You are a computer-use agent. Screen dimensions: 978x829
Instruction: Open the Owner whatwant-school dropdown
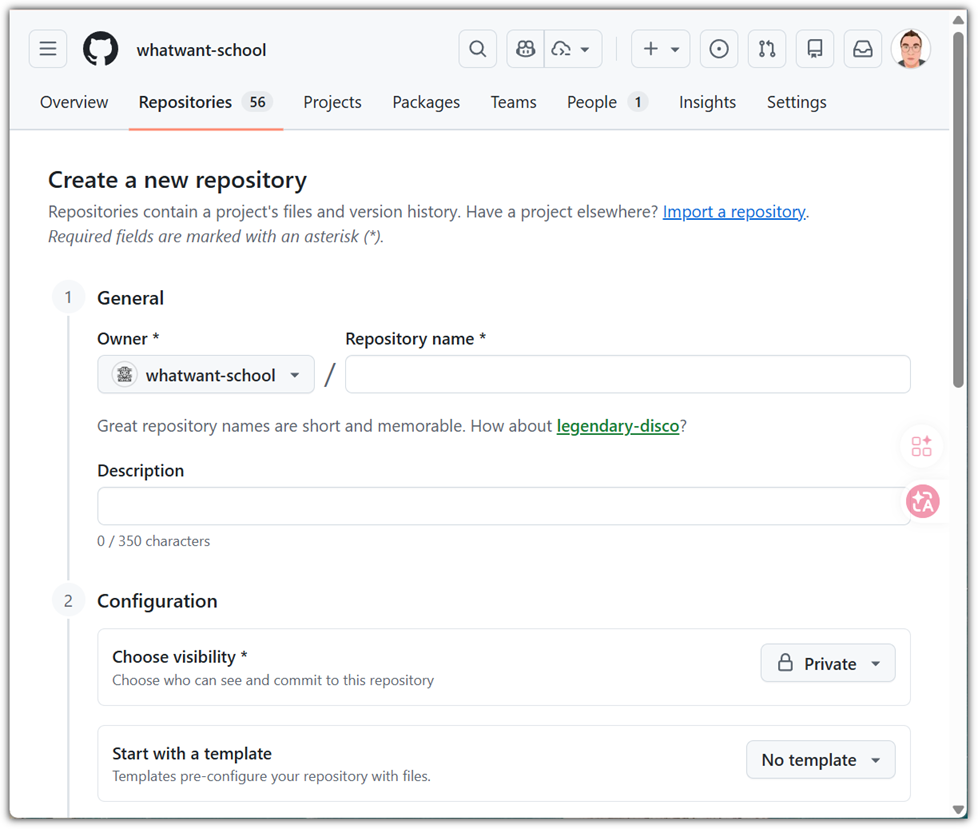coord(206,375)
